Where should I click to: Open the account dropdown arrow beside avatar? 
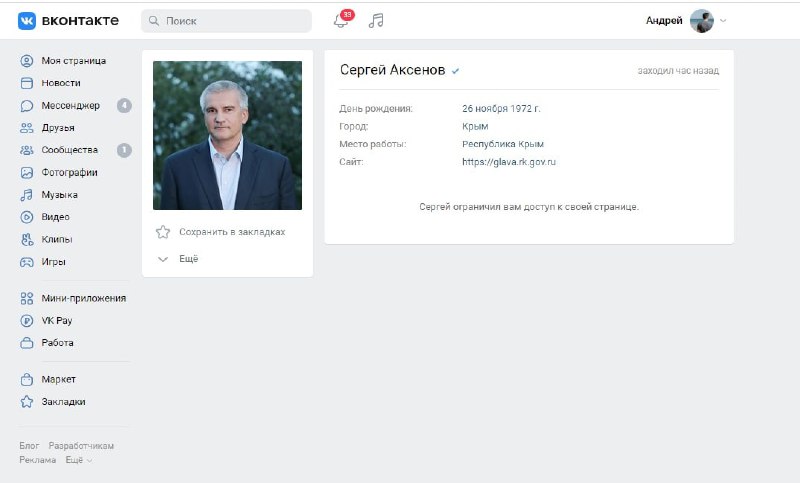[723, 21]
